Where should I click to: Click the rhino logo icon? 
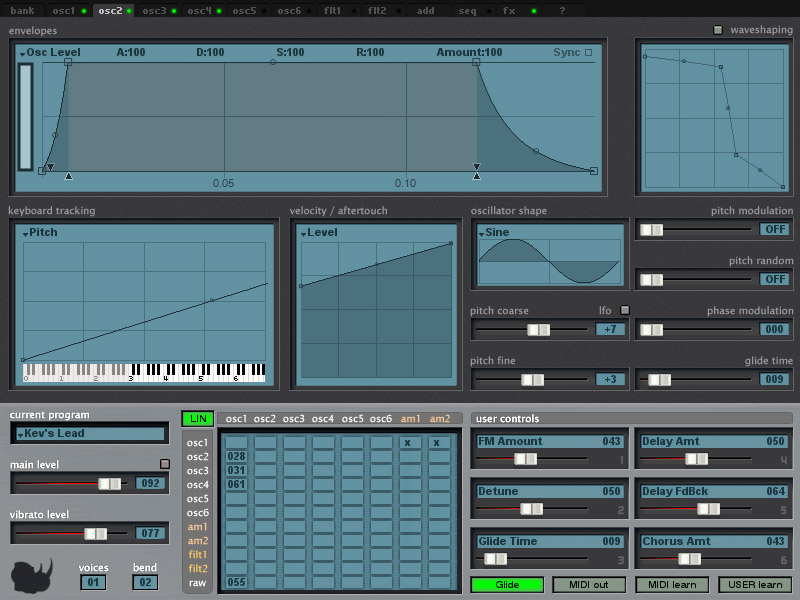pyautogui.click(x=31, y=575)
